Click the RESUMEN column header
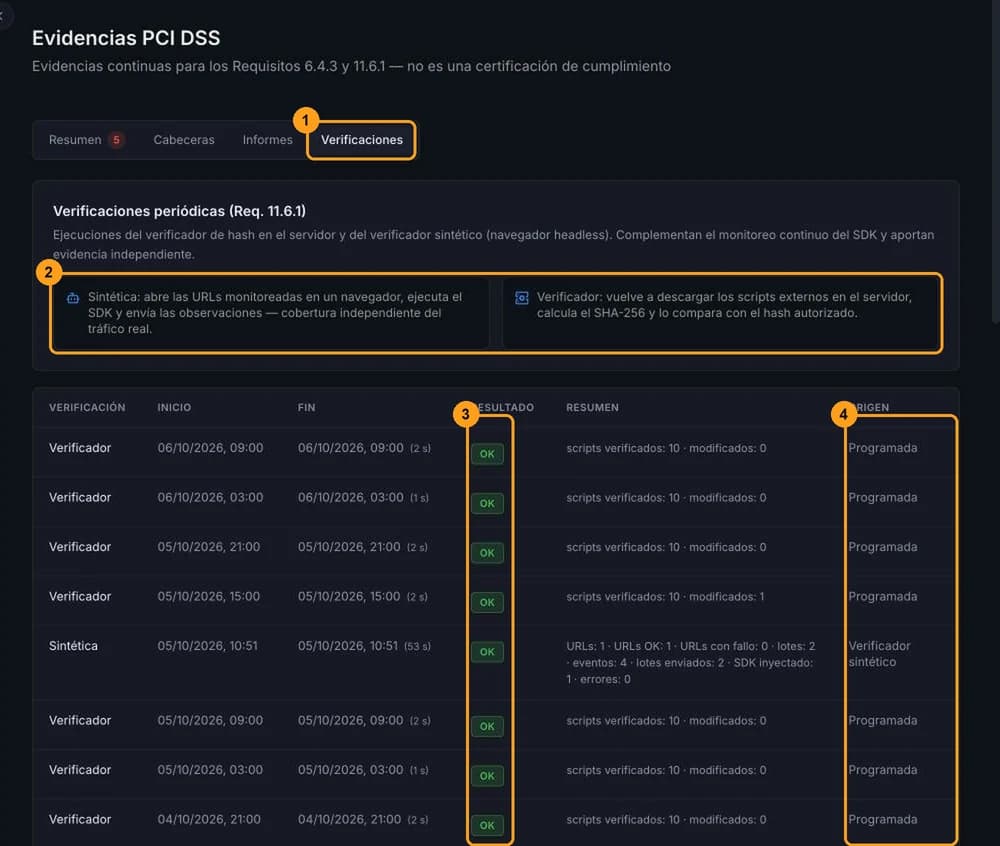1000x846 pixels. point(592,407)
